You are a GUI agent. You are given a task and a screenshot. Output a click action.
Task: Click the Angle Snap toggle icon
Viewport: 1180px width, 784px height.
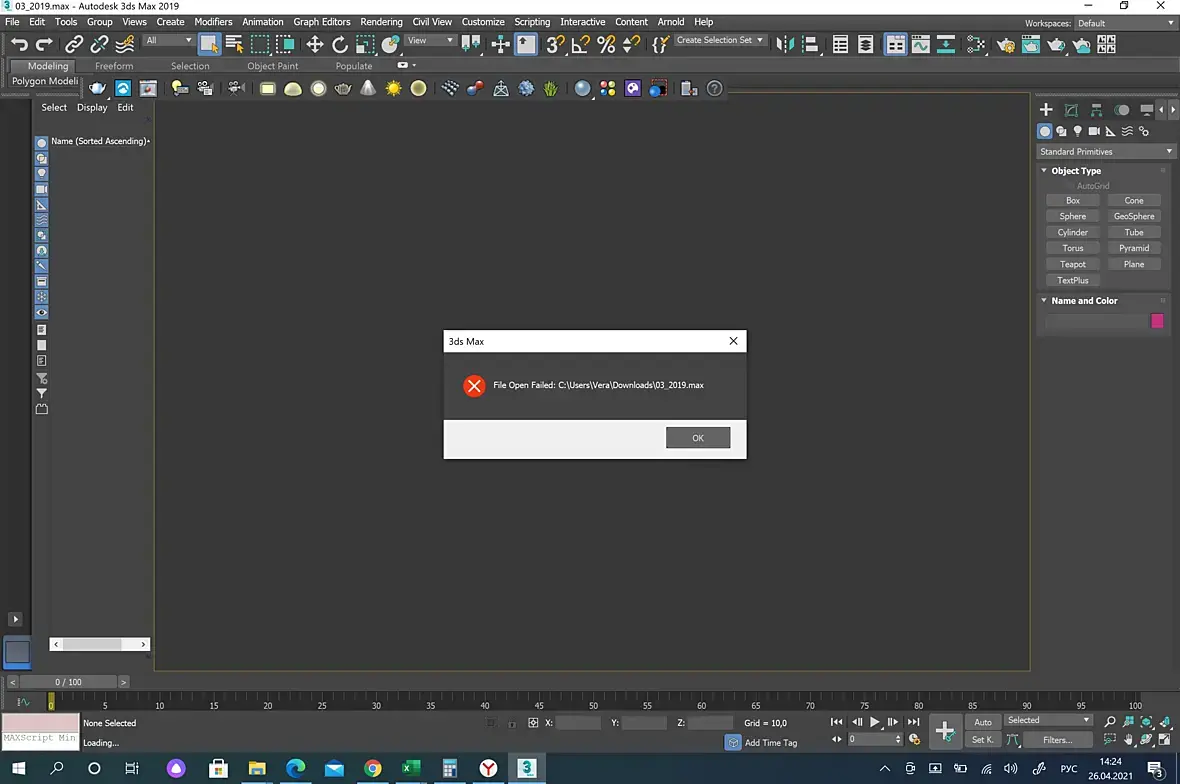click(x=580, y=44)
